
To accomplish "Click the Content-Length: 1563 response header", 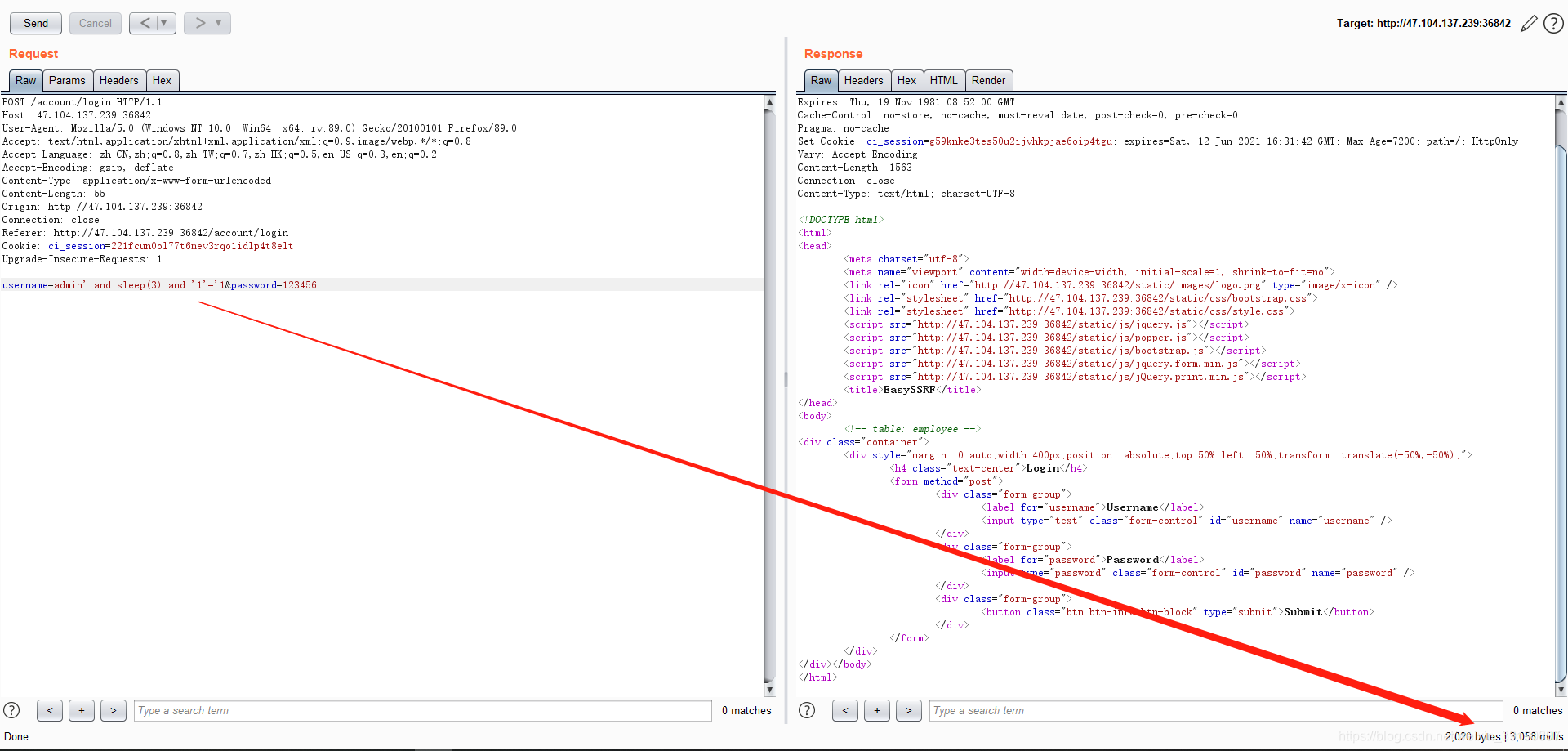I will click(x=854, y=168).
